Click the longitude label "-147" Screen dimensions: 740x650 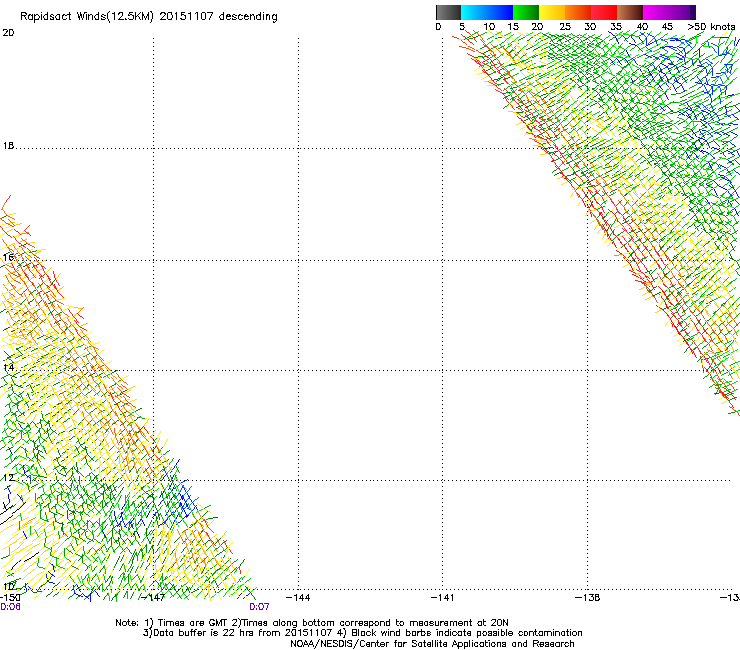click(x=153, y=598)
